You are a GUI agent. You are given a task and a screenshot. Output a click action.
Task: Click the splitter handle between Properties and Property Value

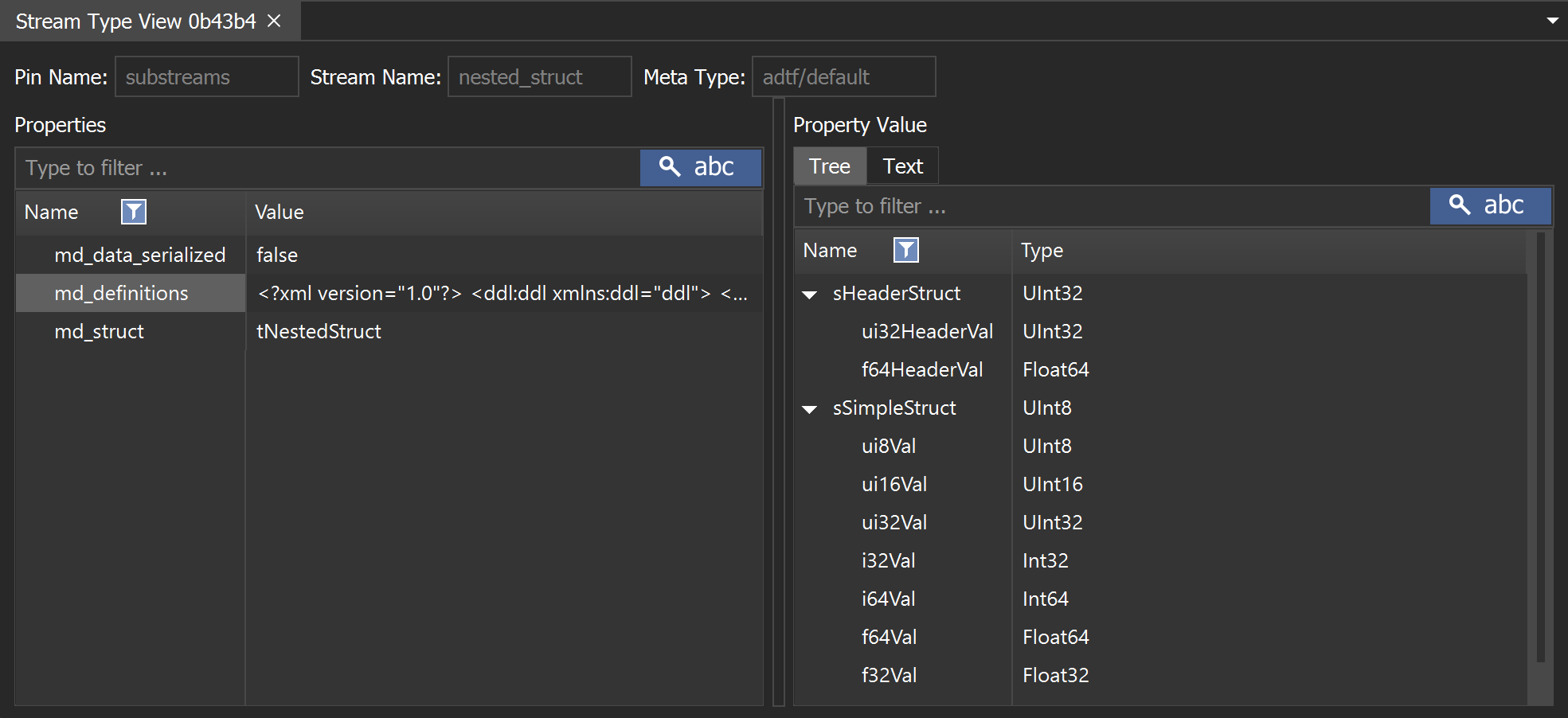coord(779,402)
